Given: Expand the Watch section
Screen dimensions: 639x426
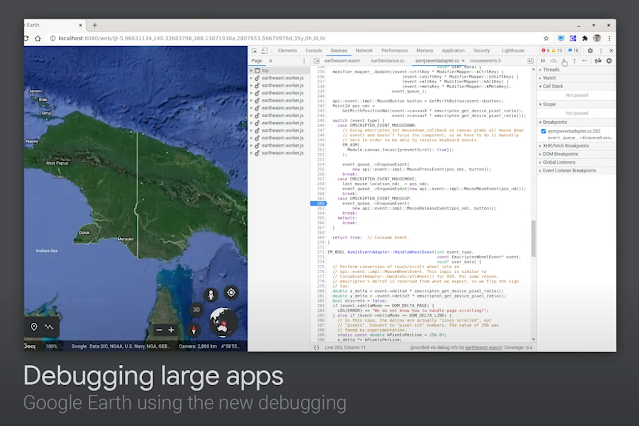Looking at the screenshot, I should 576,78.
